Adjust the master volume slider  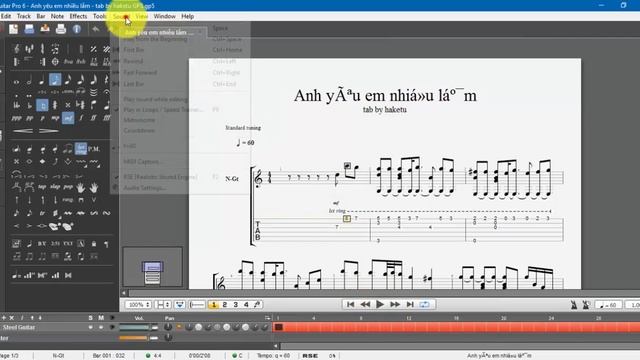click(138, 338)
